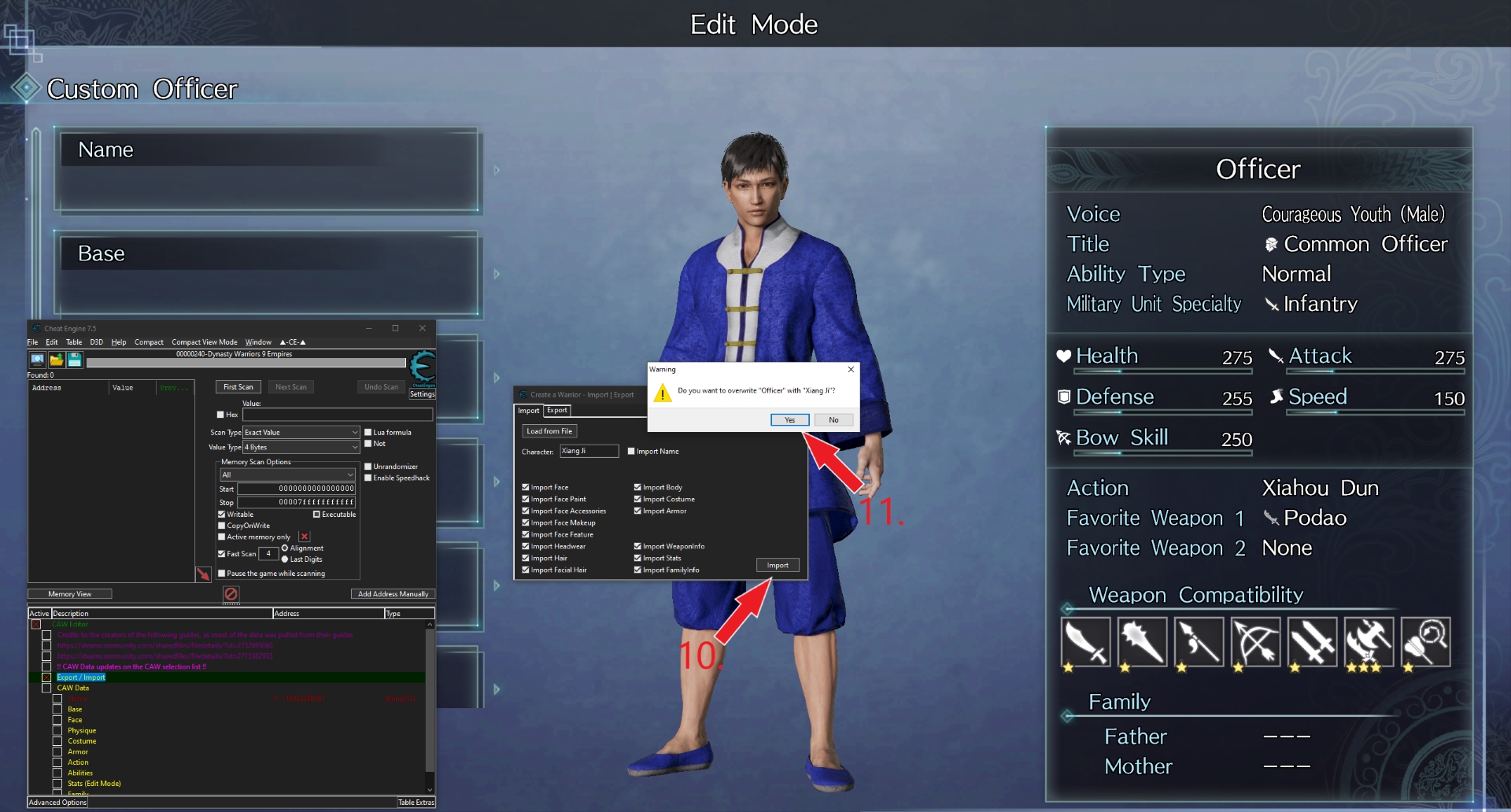Click the red no-entry clear list icon
This screenshot has width=1511, height=812.
tap(231, 594)
